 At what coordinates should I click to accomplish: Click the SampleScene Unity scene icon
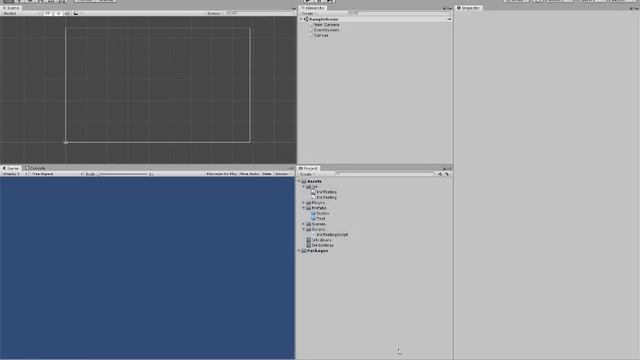coord(306,19)
